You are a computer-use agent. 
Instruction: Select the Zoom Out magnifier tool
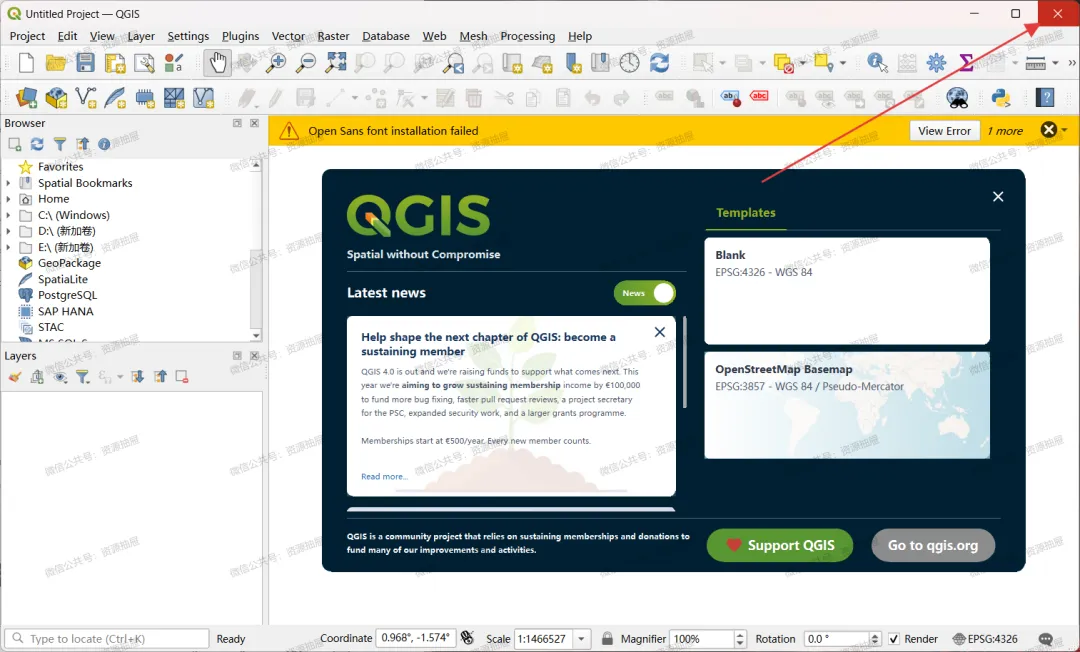[x=306, y=63]
